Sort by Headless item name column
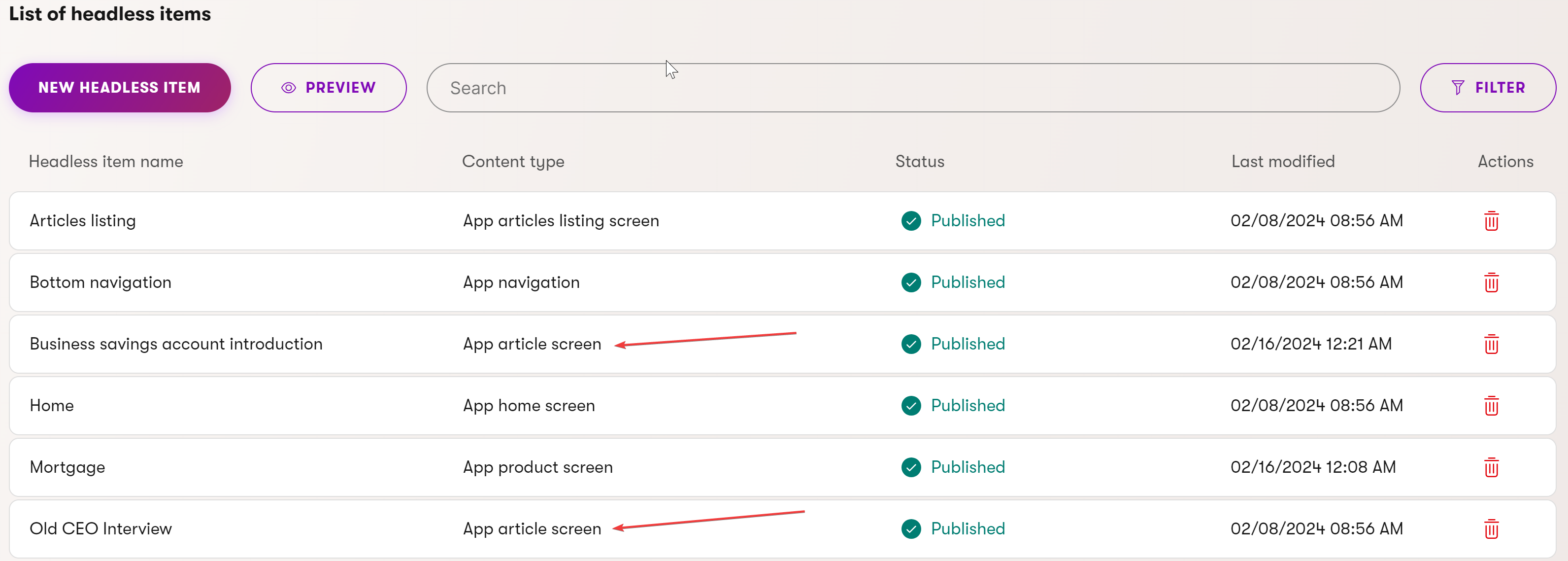Image resolution: width=1568 pixels, height=561 pixels. click(106, 161)
